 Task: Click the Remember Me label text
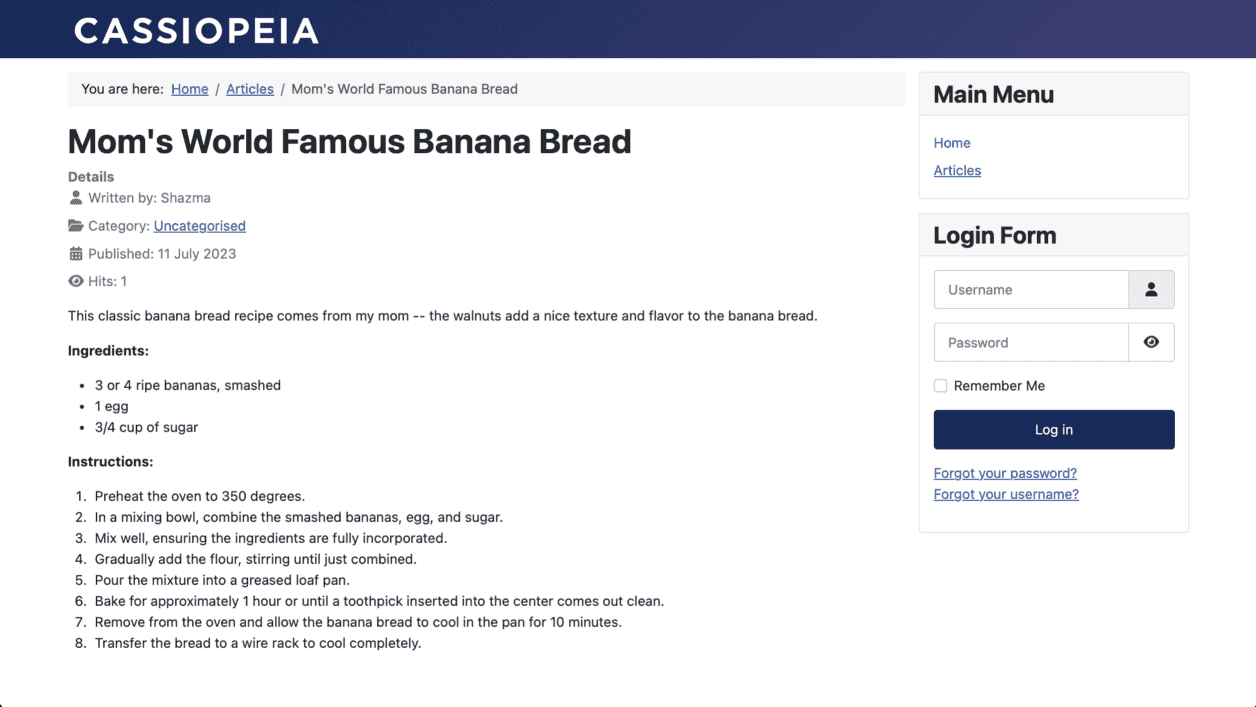(999, 386)
